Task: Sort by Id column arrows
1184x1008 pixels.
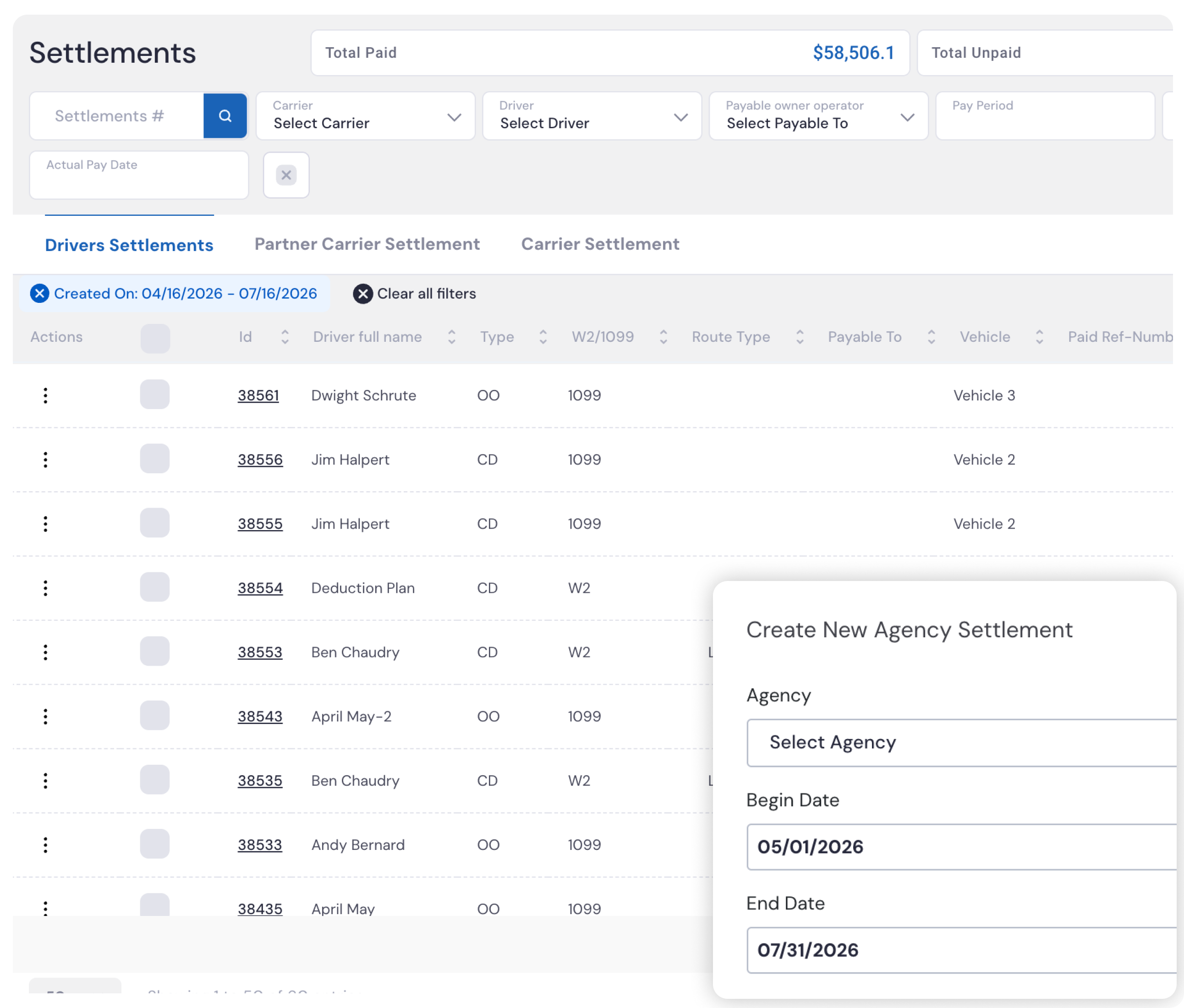Action: pyautogui.click(x=285, y=337)
